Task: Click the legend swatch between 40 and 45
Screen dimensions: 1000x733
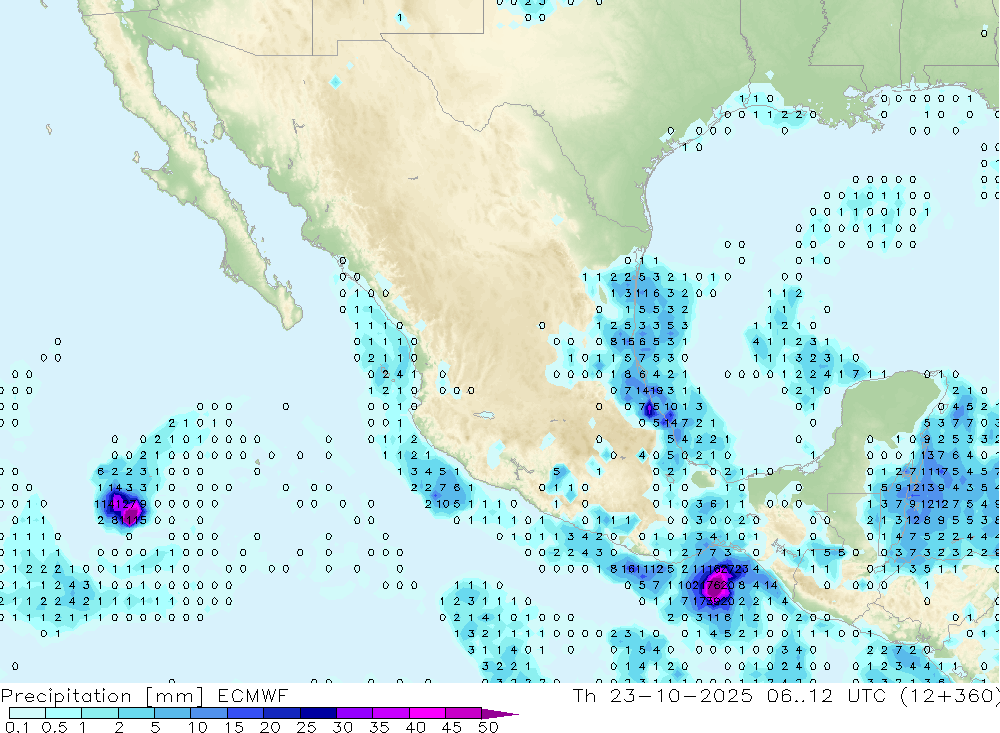Action: (427, 713)
